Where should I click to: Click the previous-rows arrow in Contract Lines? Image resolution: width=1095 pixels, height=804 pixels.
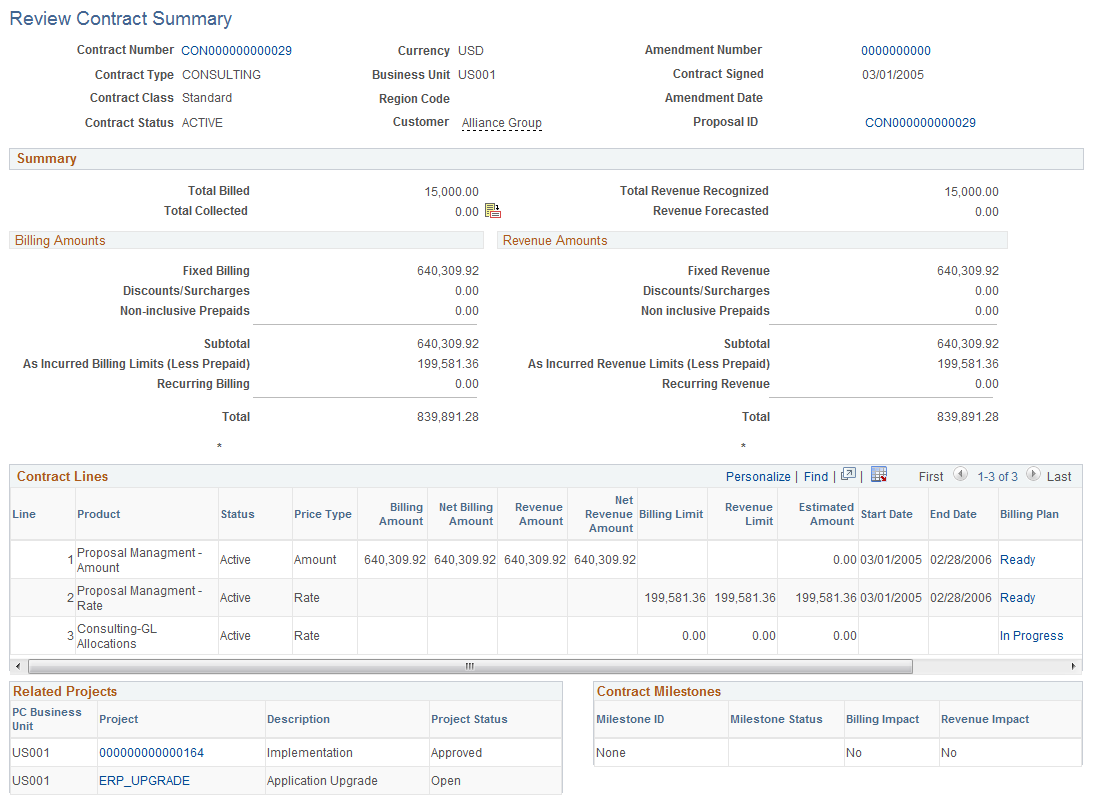(x=961, y=476)
